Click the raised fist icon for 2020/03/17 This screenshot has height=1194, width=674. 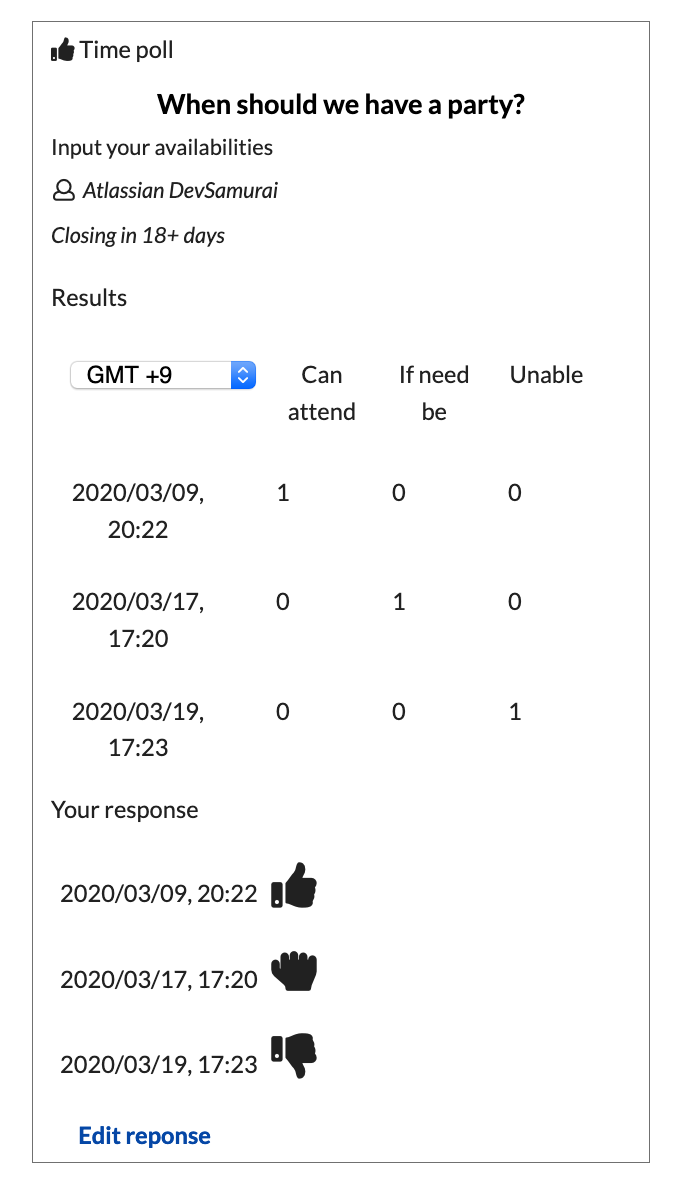(294, 970)
